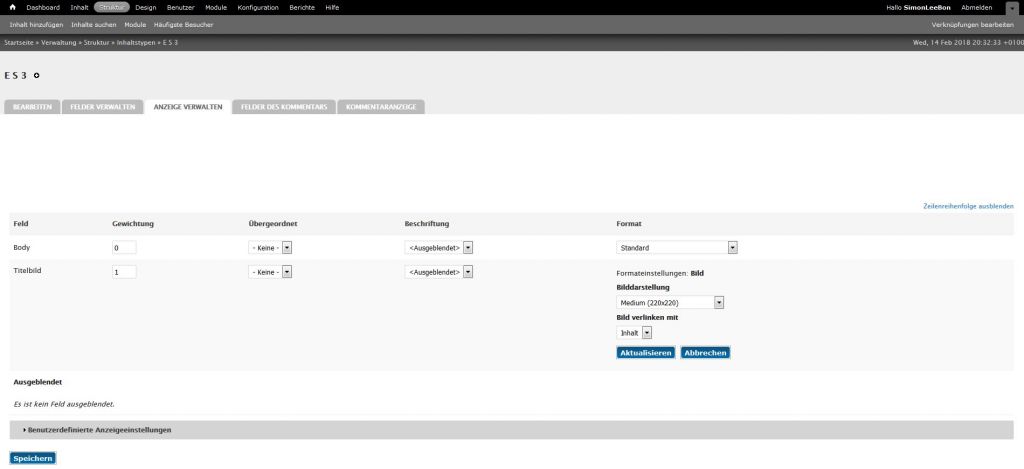
Task: Open the Body Übergeordnet dropdown
Action: pyautogui.click(x=270, y=247)
